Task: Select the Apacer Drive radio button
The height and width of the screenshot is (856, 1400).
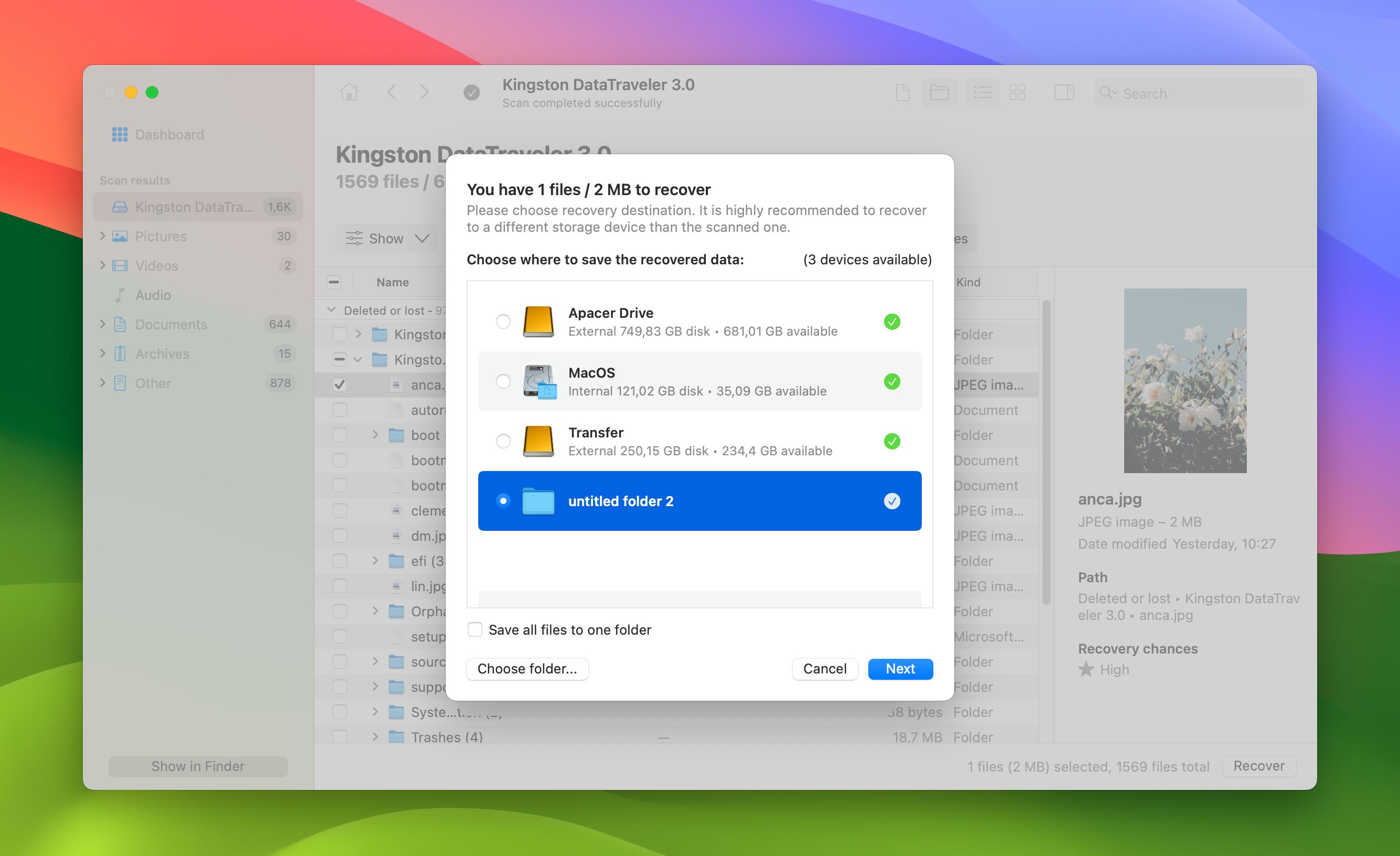Action: pos(503,322)
